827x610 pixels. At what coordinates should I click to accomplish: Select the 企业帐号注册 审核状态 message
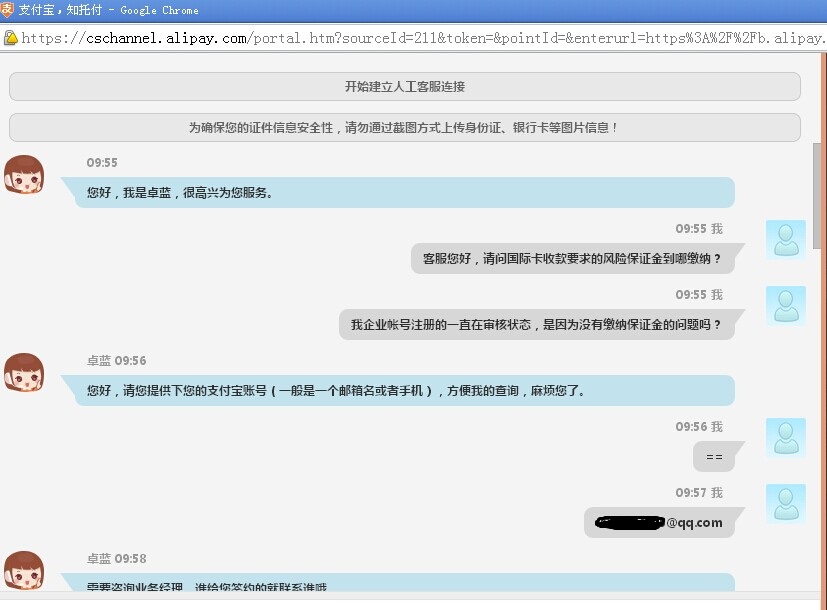click(x=536, y=325)
